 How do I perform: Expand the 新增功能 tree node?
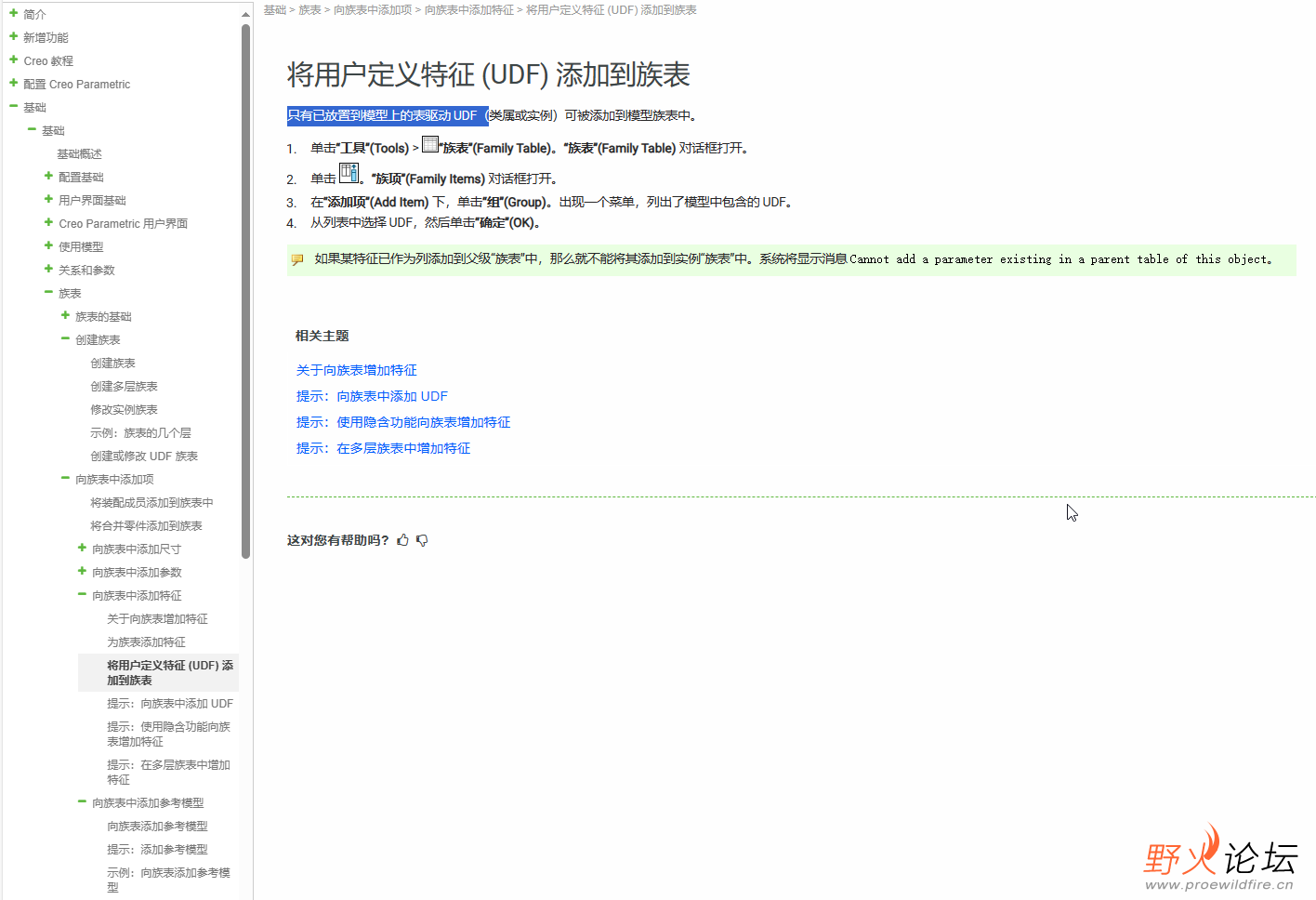pos(14,36)
